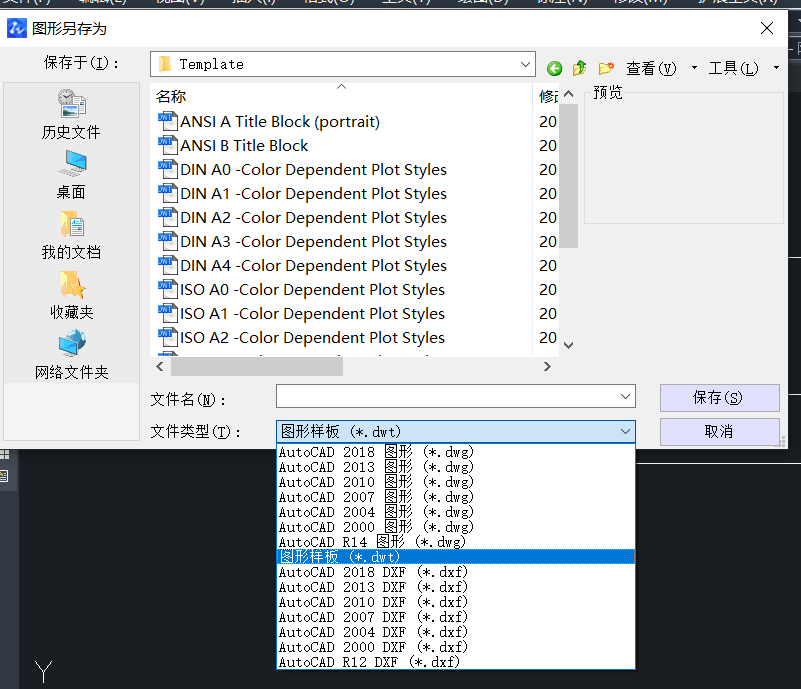
Task: Open the 收藏夹 favorites shortcut
Action: tap(71, 293)
